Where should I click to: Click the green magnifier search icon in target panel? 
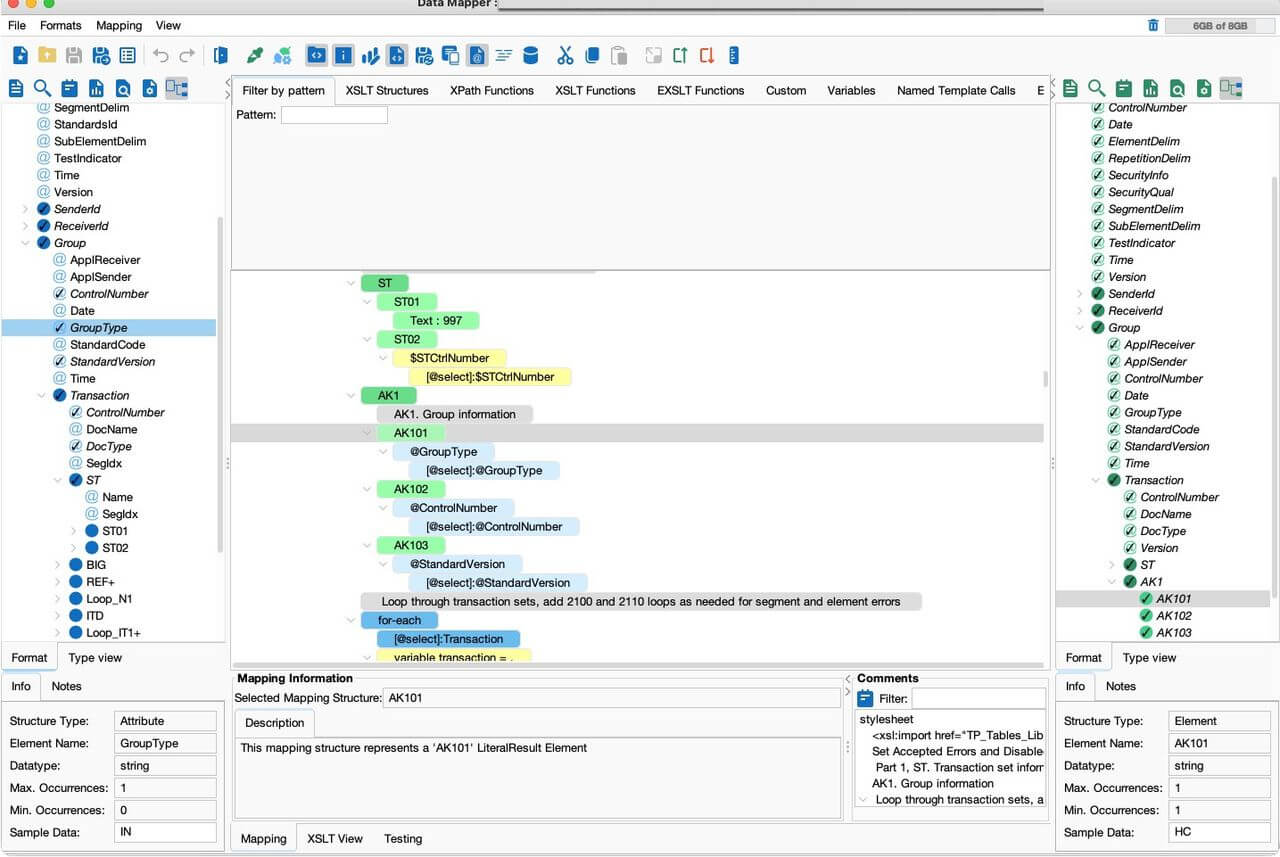(1097, 88)
